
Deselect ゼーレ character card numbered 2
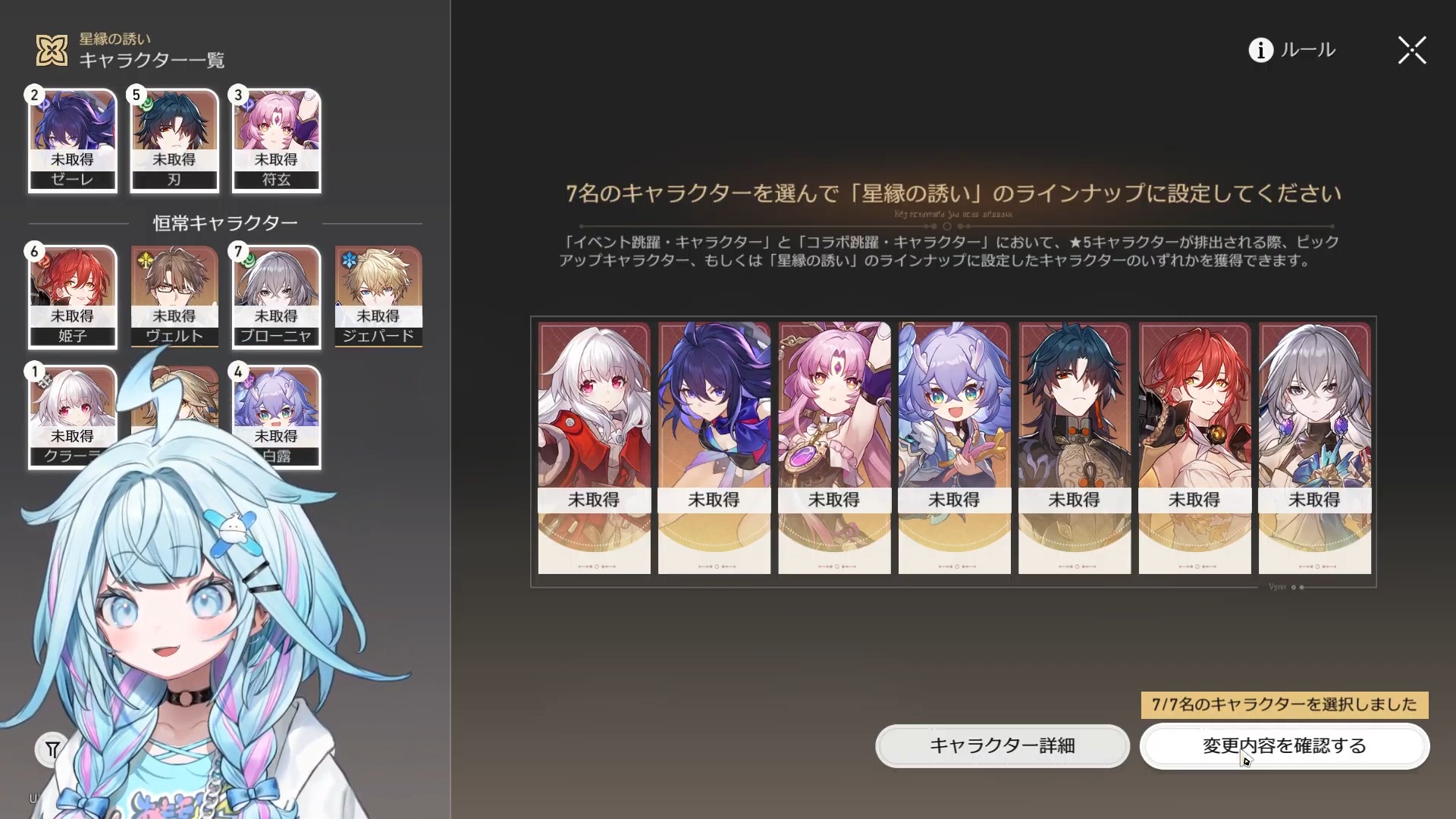pos(73,140)
